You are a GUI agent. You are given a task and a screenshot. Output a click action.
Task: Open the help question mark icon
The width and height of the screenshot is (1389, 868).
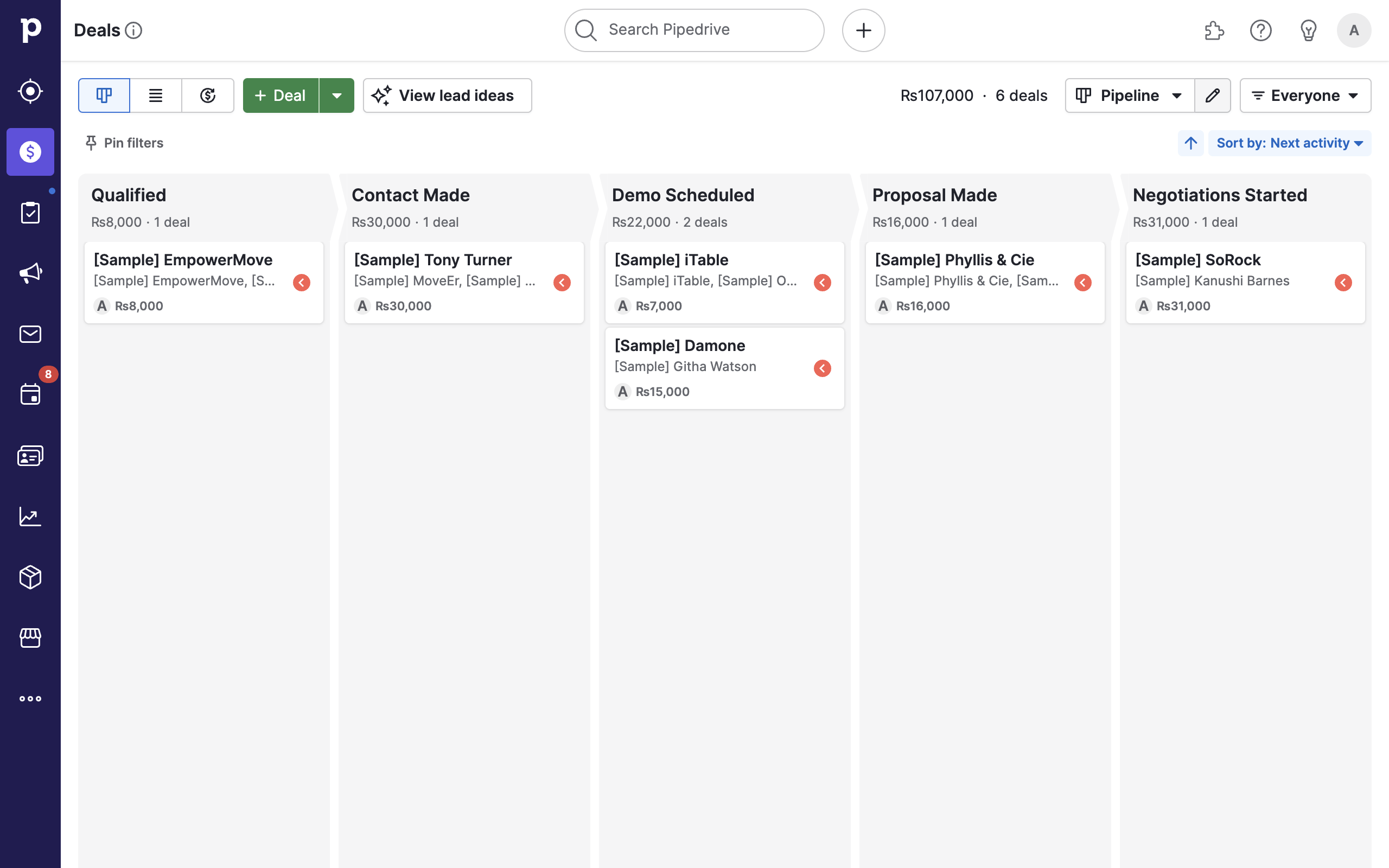pyautogui.click(x=1261, y=30)
